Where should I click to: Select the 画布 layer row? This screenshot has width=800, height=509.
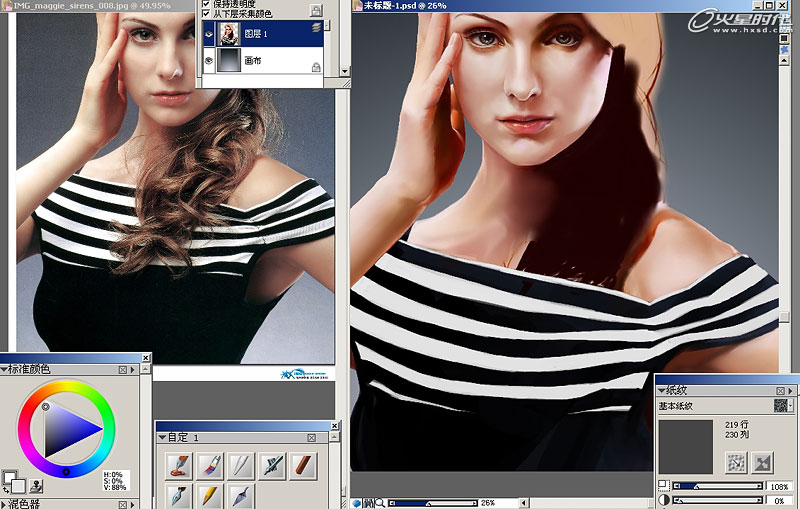coord(263,61)
